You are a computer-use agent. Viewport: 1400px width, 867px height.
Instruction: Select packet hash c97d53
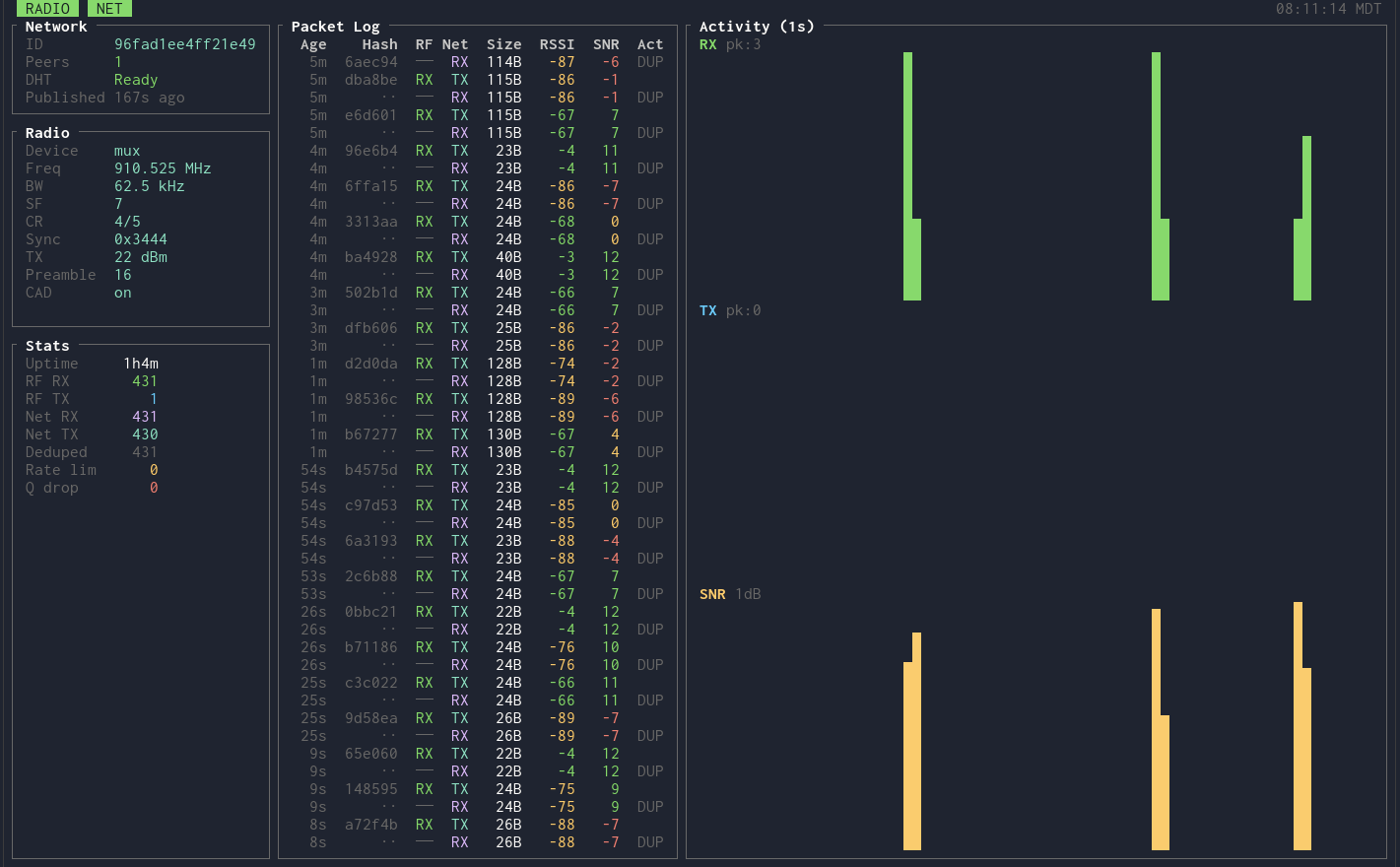coord(371,505)
